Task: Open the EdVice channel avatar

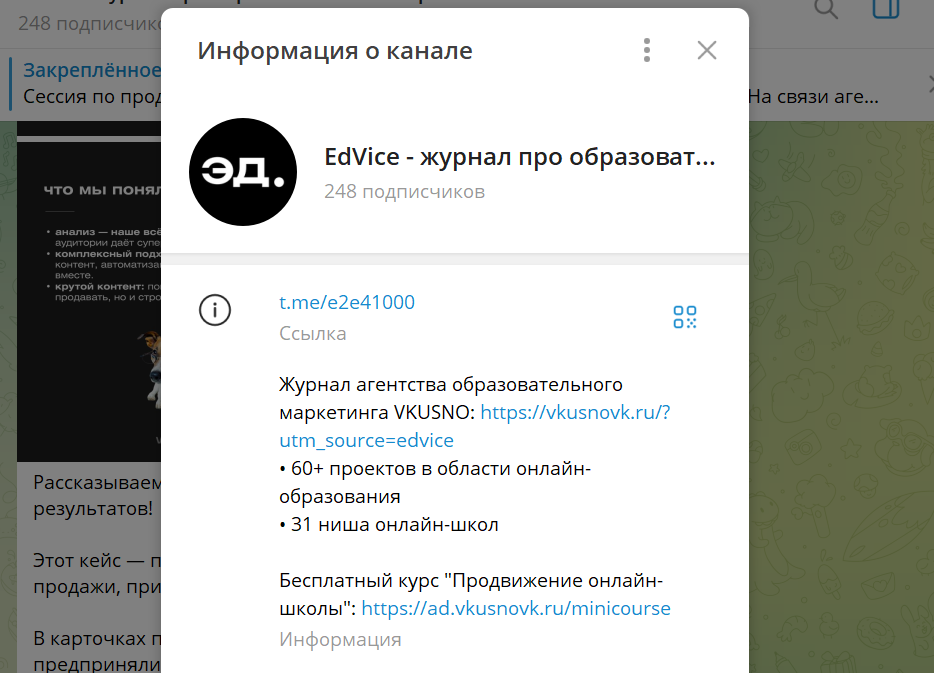Action: pyautogui.click(x=243, y=172)
